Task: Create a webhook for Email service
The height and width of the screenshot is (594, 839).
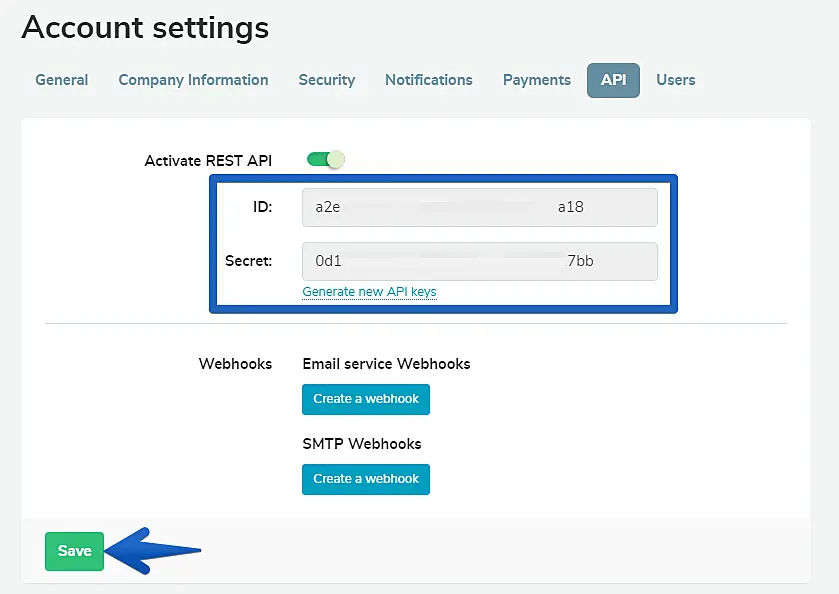Action: pyautogui.click(x=366, y=399)
